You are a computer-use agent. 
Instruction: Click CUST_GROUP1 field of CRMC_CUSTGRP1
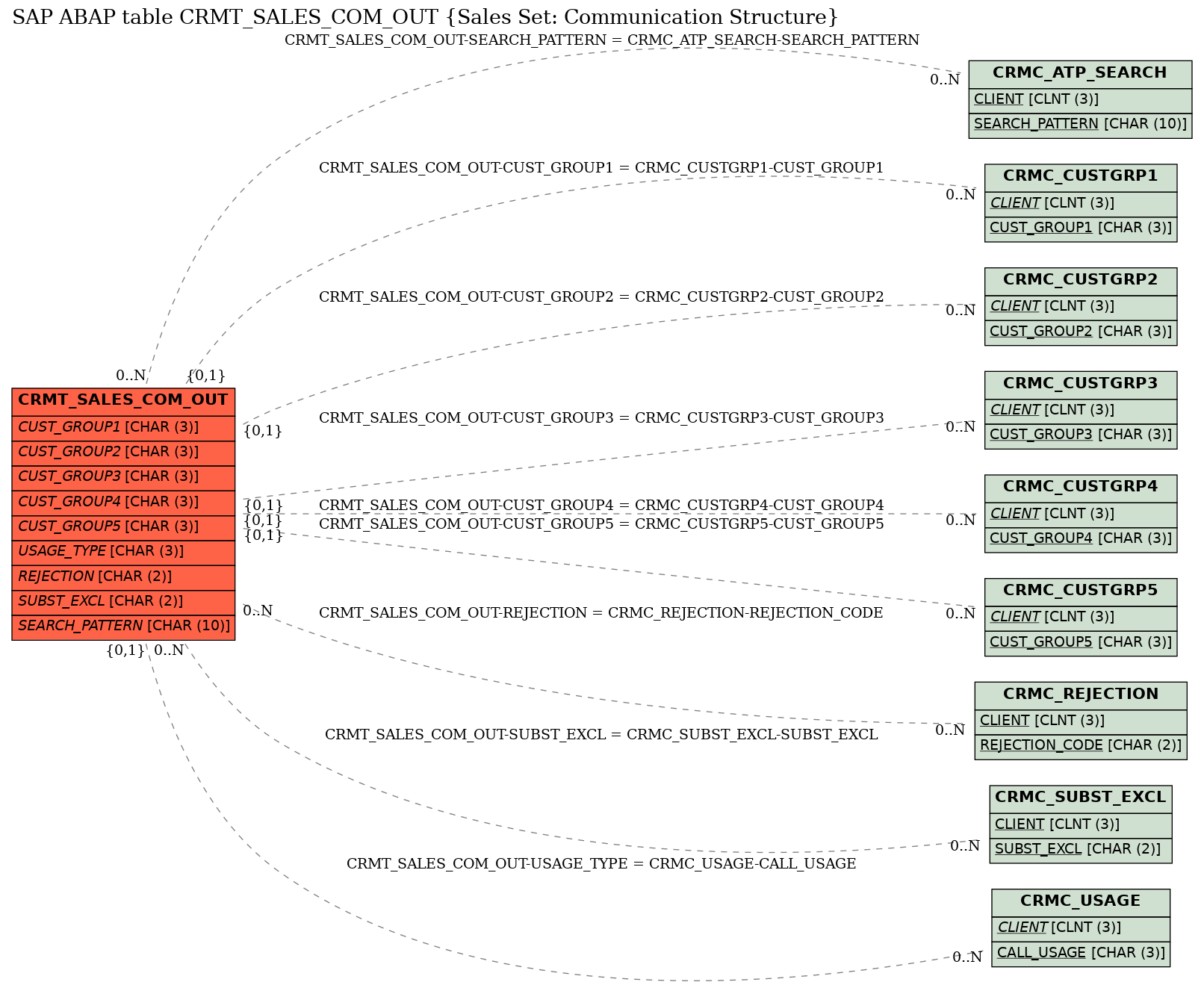(x=1081, y=229)
